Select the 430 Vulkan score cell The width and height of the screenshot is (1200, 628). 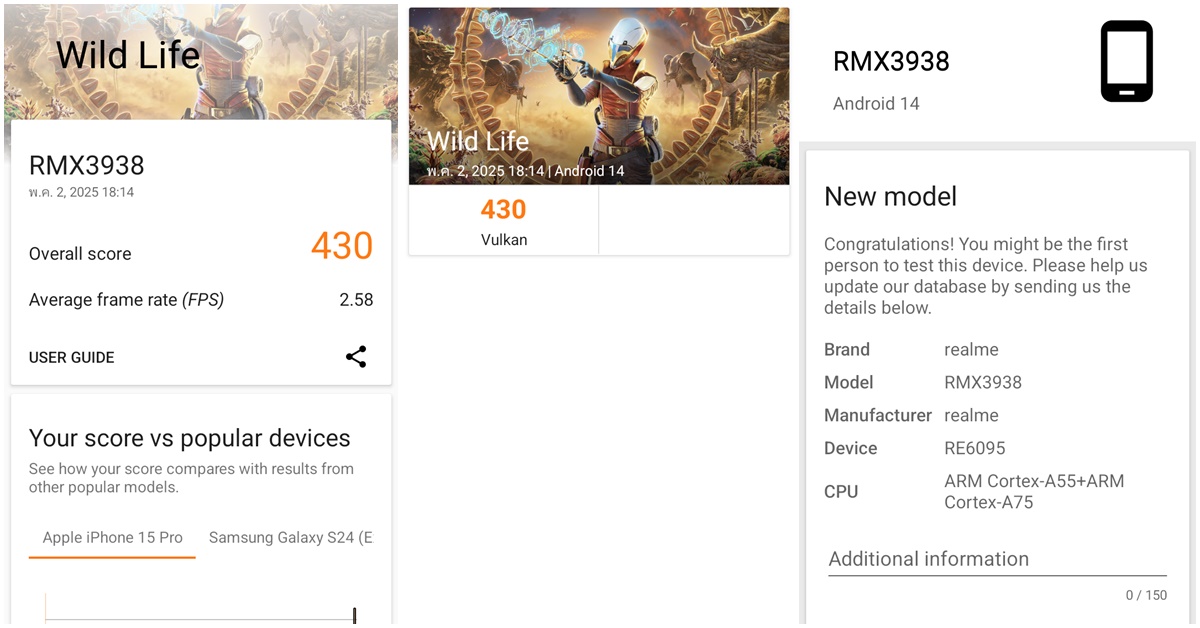click(503, 221)
